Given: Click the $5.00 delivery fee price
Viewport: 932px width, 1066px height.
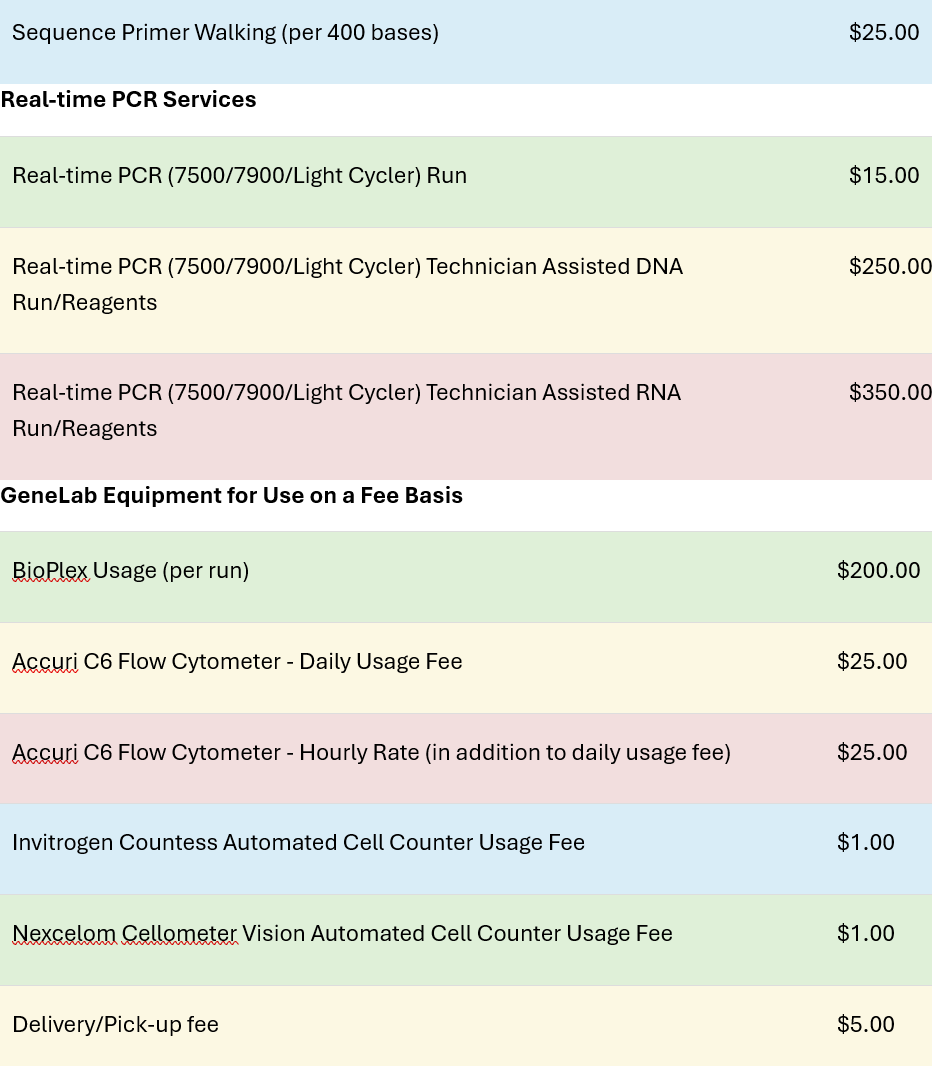Looking at the screenshot, I should pyautogui.click(x=865, y=1025).
